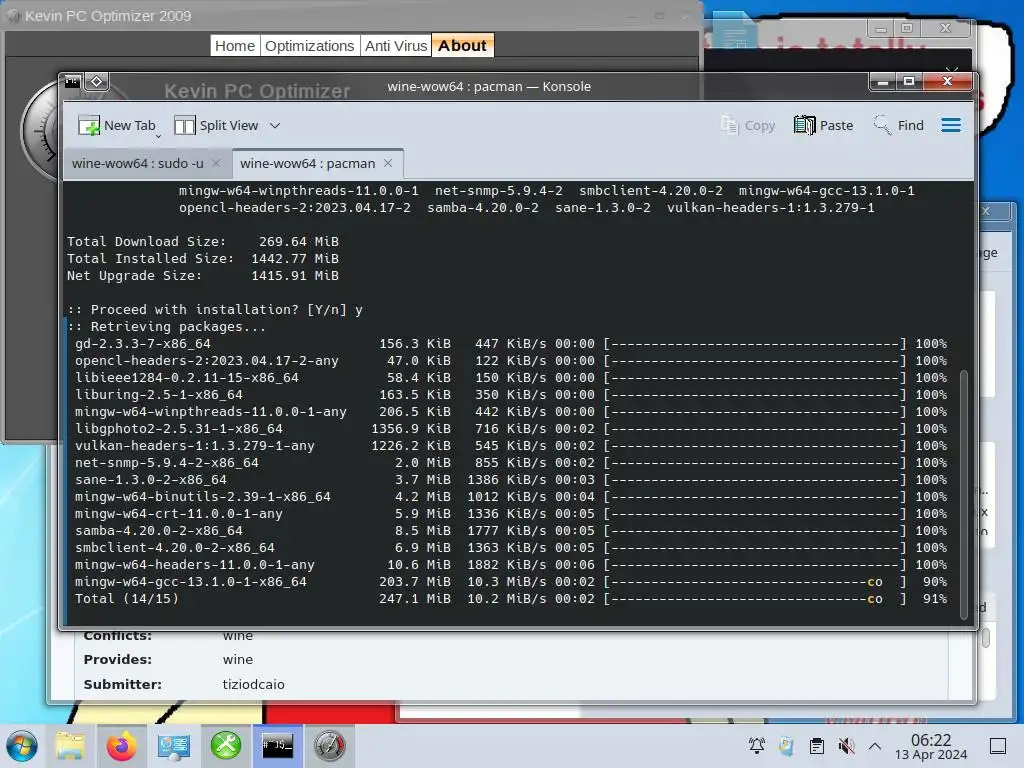Click the 'Provides:' wine value

(238, 660)
